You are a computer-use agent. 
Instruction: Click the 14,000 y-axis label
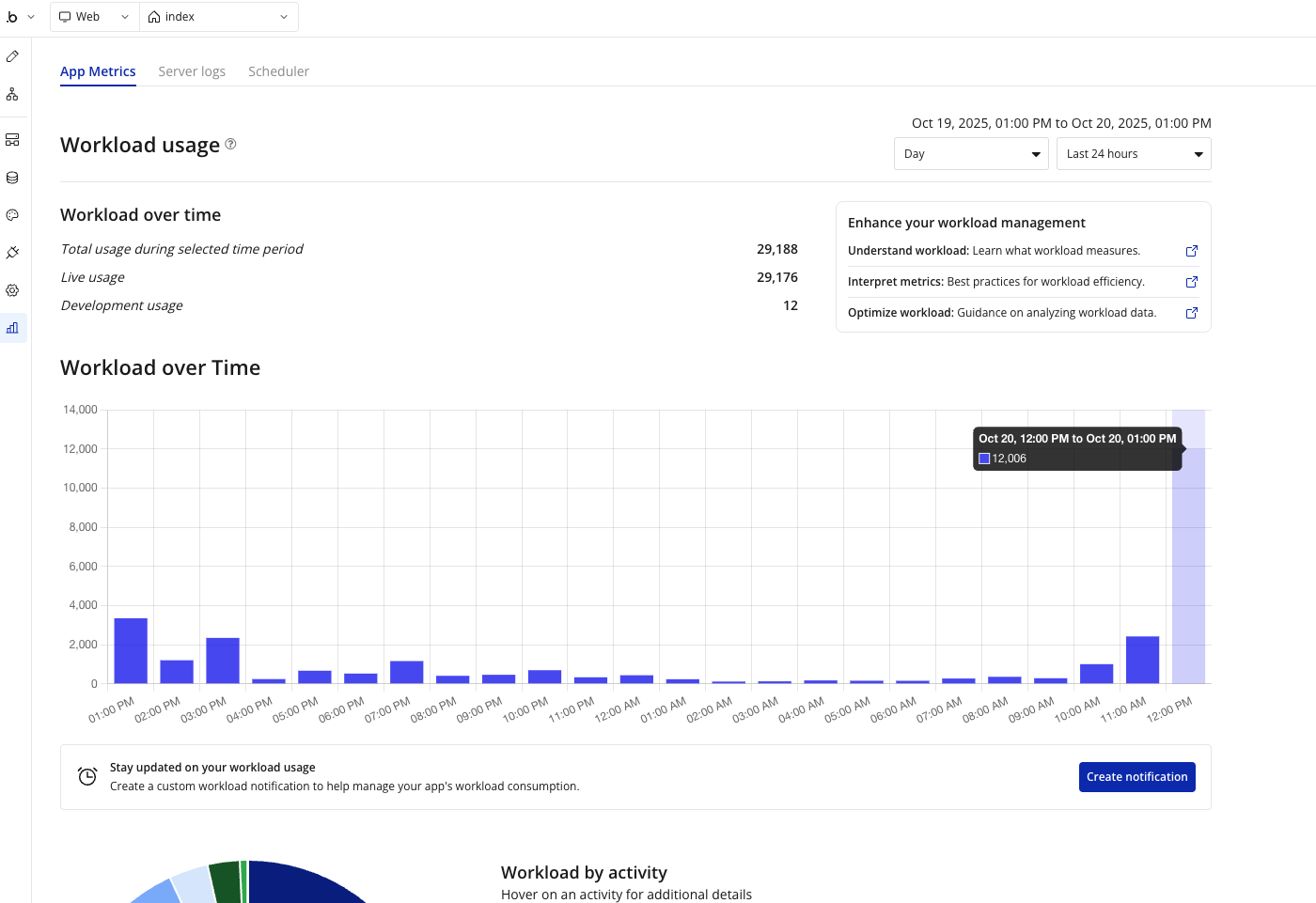pos(80,410)
